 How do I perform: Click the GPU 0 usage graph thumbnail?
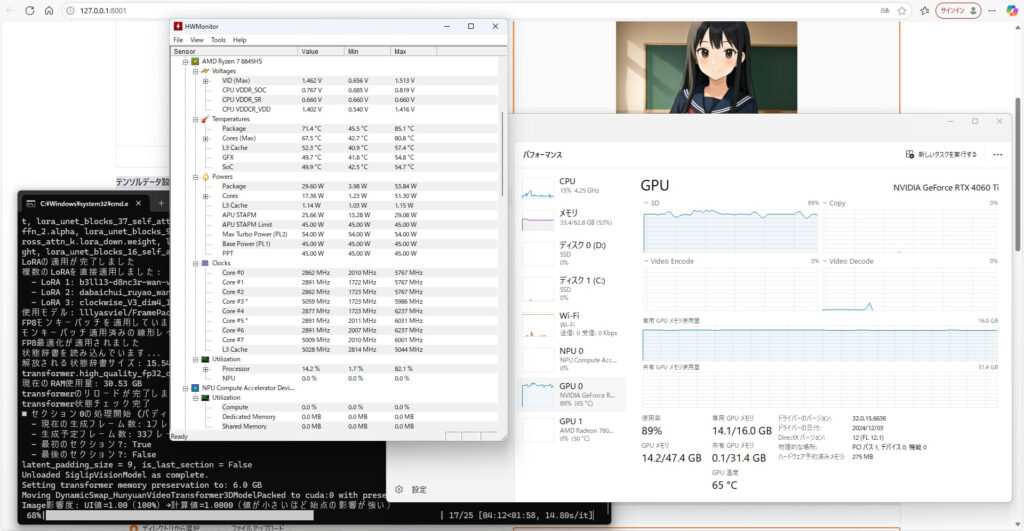tap(537, 394)
